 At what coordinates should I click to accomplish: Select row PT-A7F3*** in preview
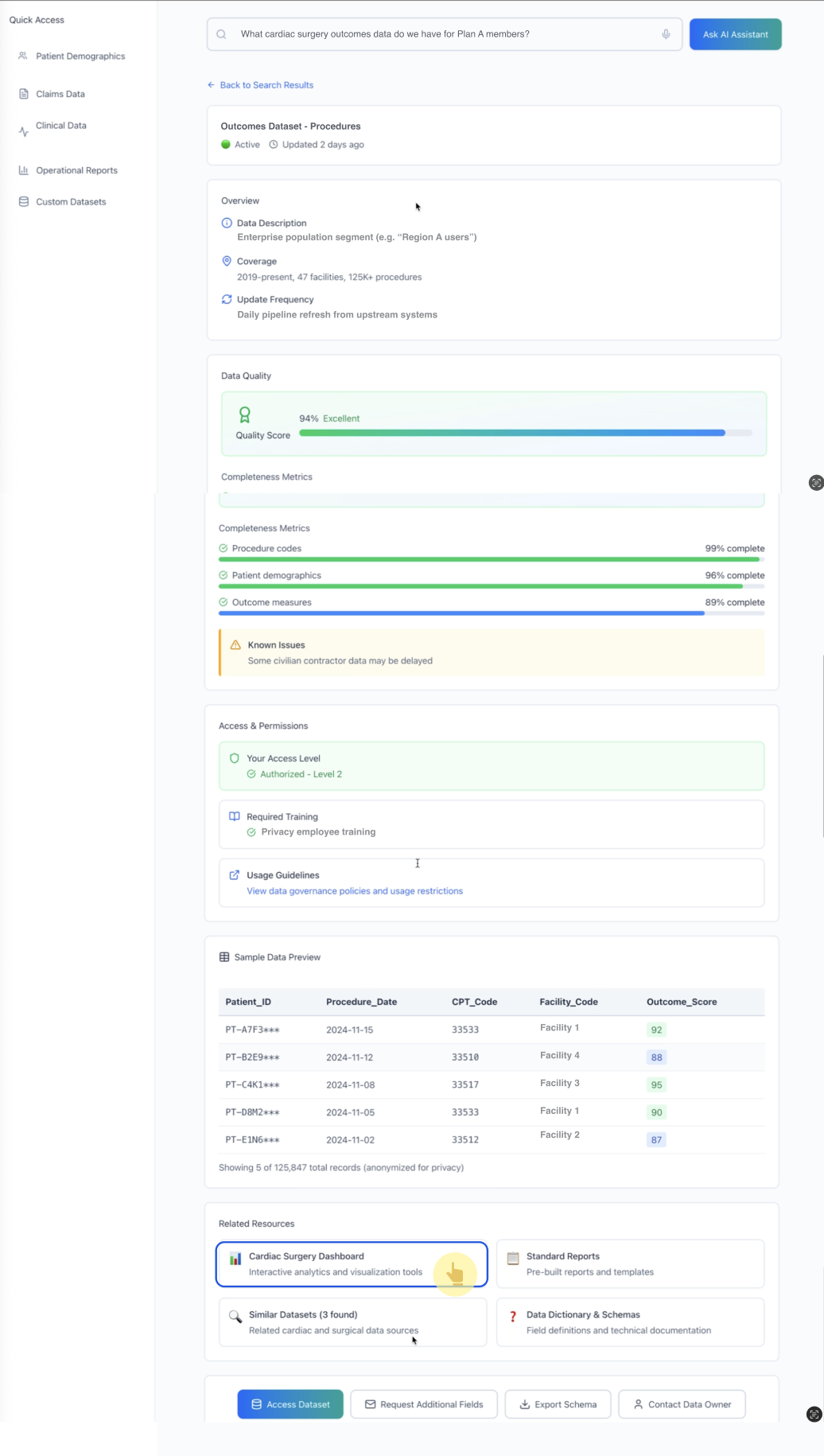492,1030
